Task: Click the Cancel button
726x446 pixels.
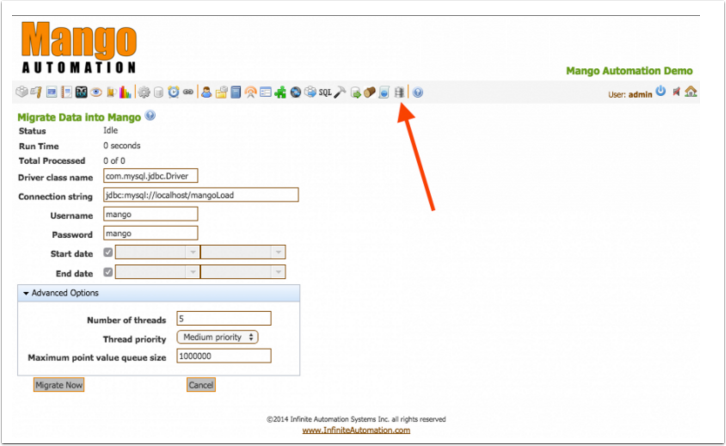Action: point(201,385)
